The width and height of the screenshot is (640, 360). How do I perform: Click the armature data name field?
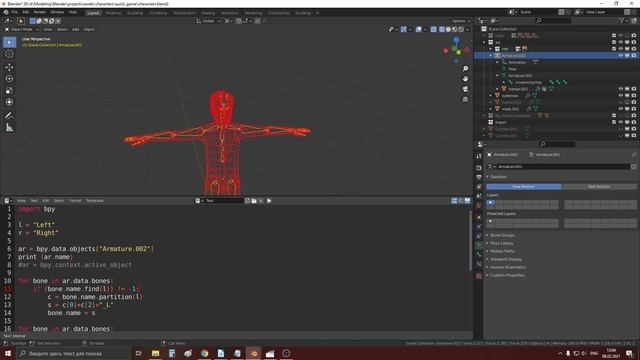[x=562, y=167]
